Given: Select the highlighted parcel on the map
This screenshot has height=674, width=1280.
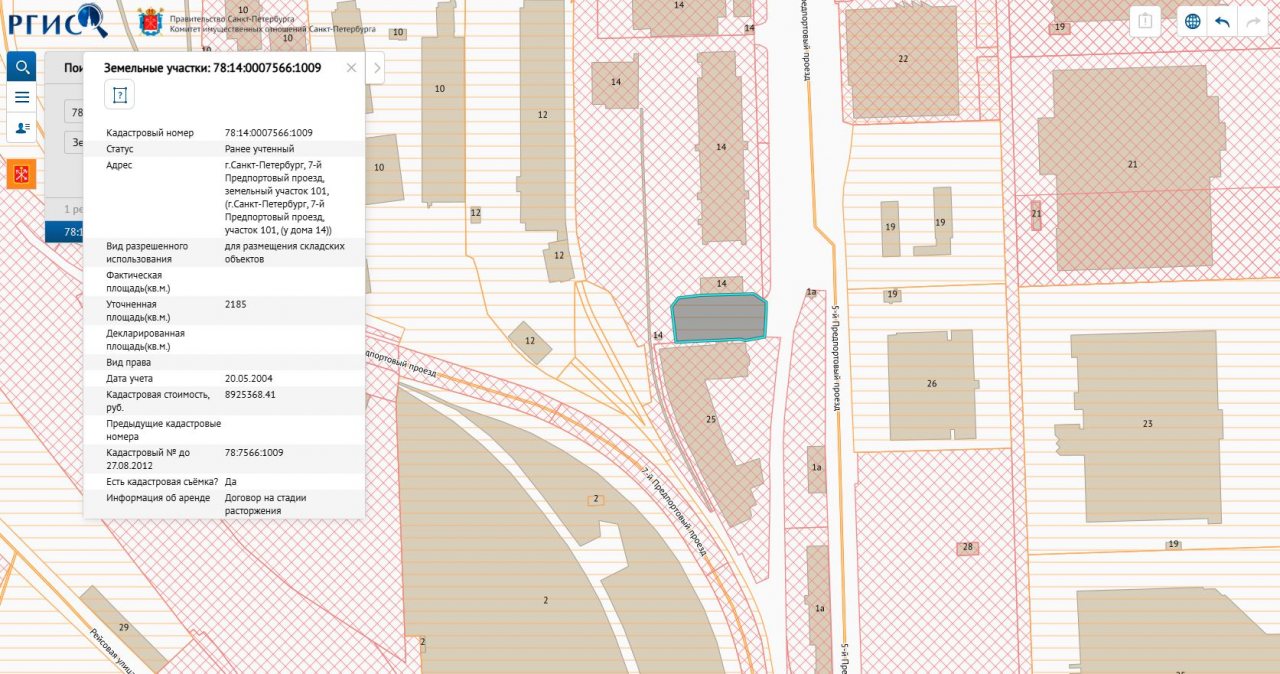Looking at the screenshot, I should tap(718, 318).
